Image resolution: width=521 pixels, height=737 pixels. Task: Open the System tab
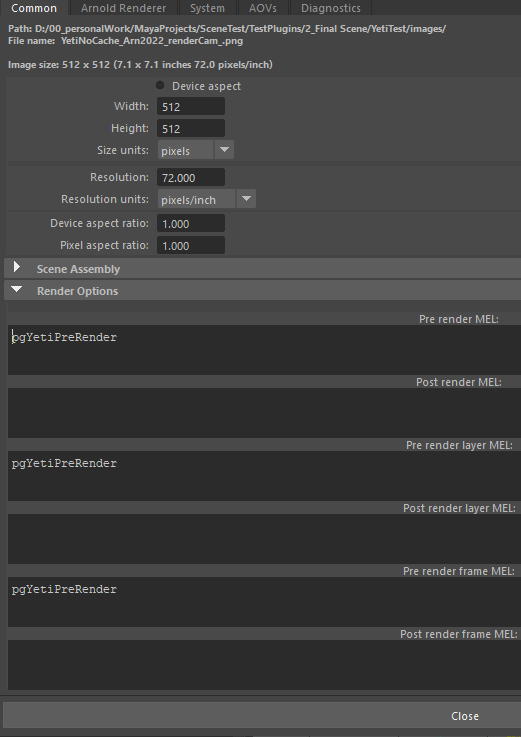[x=207, y=8]
